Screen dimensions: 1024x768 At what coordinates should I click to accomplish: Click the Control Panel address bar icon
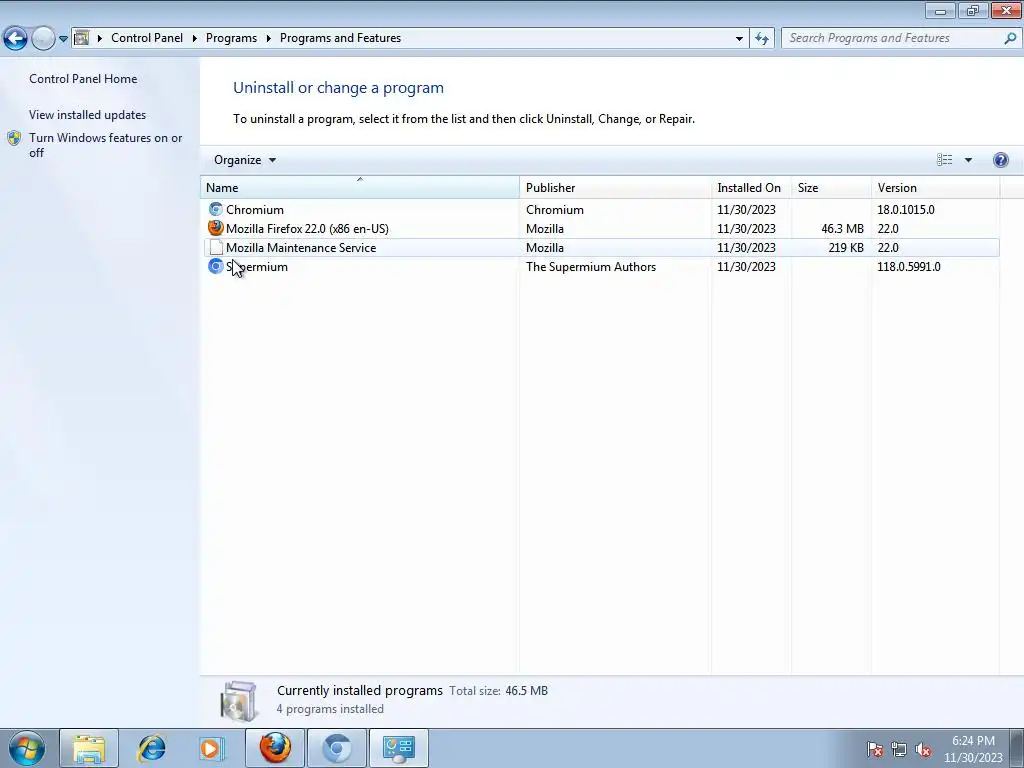(x=82, y=38)
